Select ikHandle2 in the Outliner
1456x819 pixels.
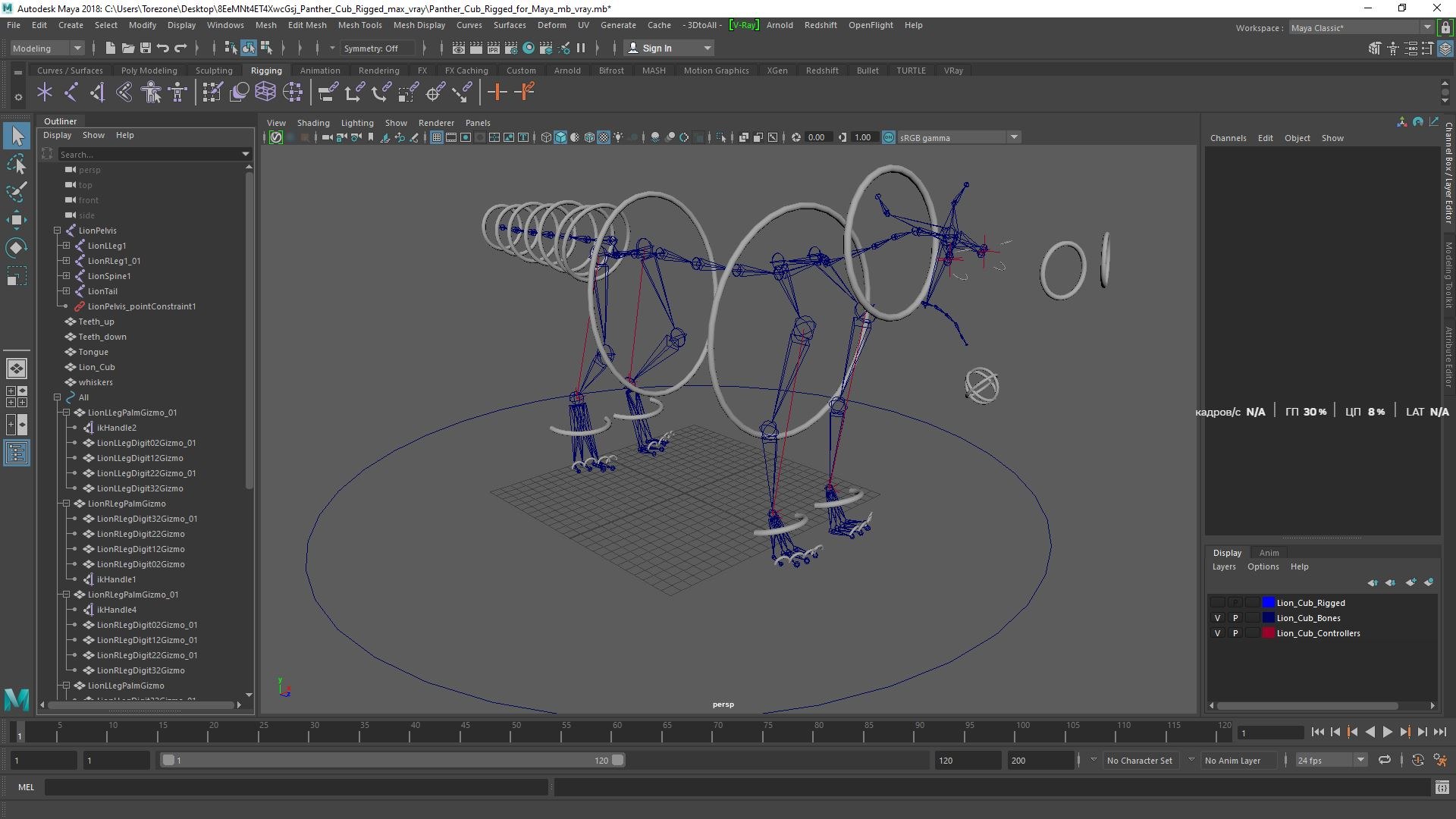tap(117, 428)
